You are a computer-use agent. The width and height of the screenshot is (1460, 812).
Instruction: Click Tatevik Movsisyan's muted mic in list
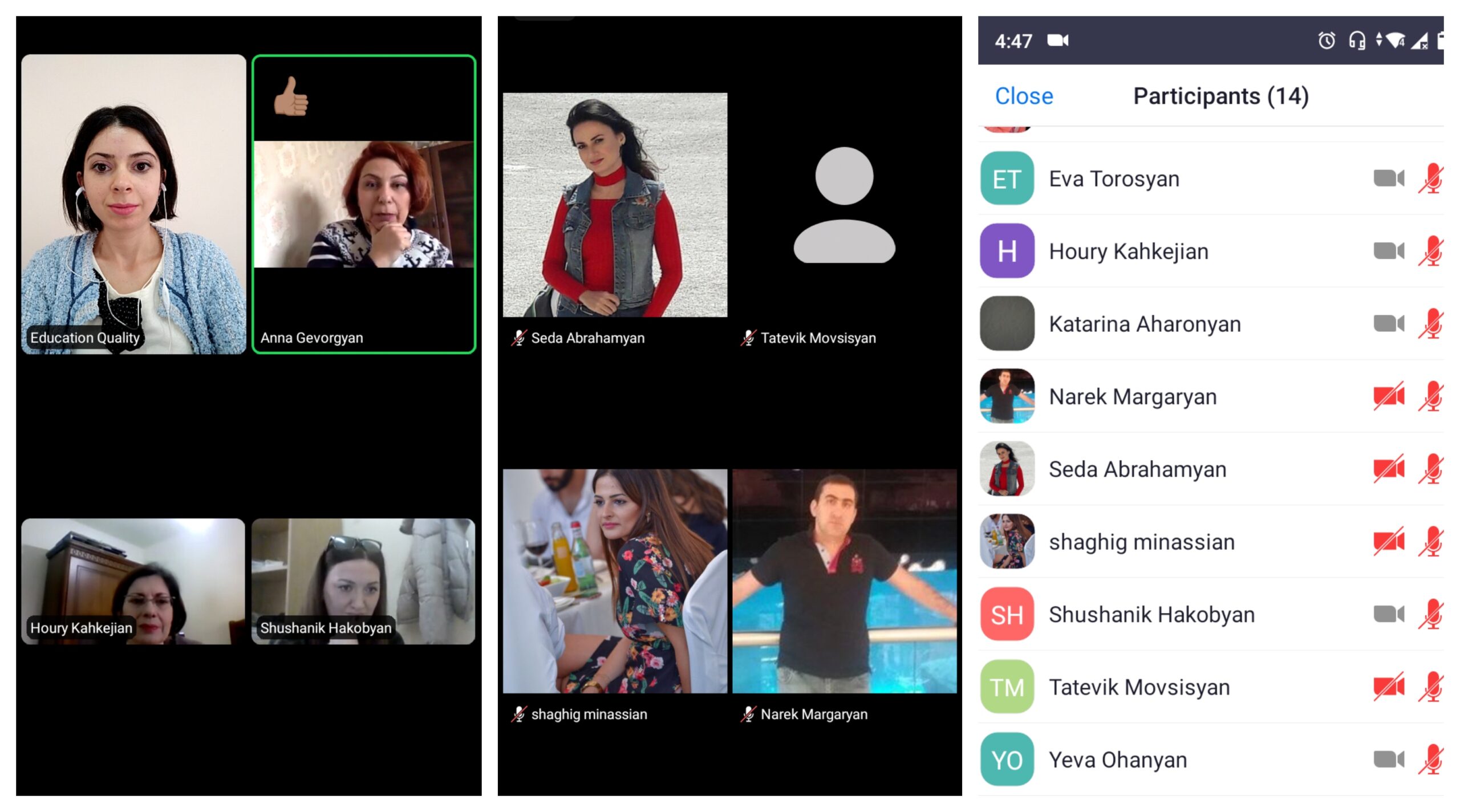(1431, 687)
